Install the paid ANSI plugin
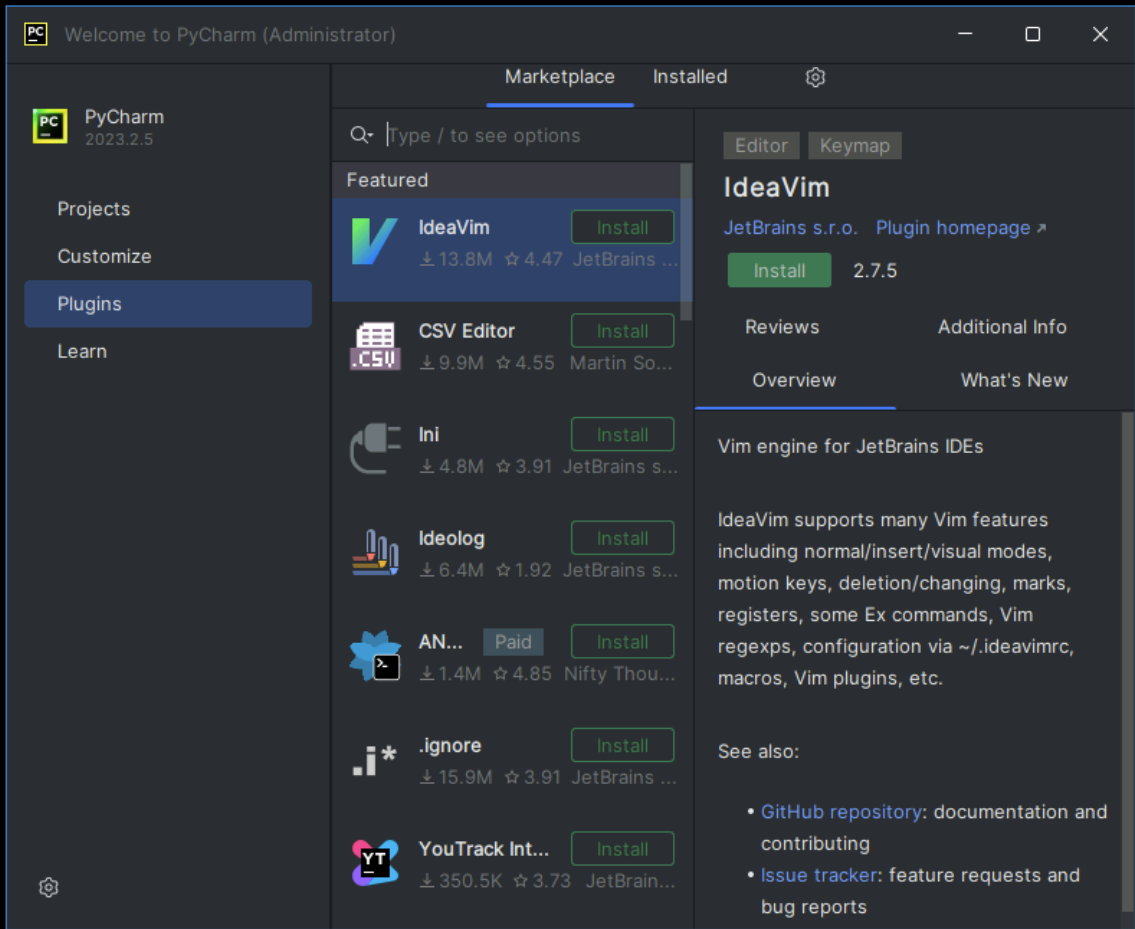This screenshot has height=929, width=1135. point(623,642)
